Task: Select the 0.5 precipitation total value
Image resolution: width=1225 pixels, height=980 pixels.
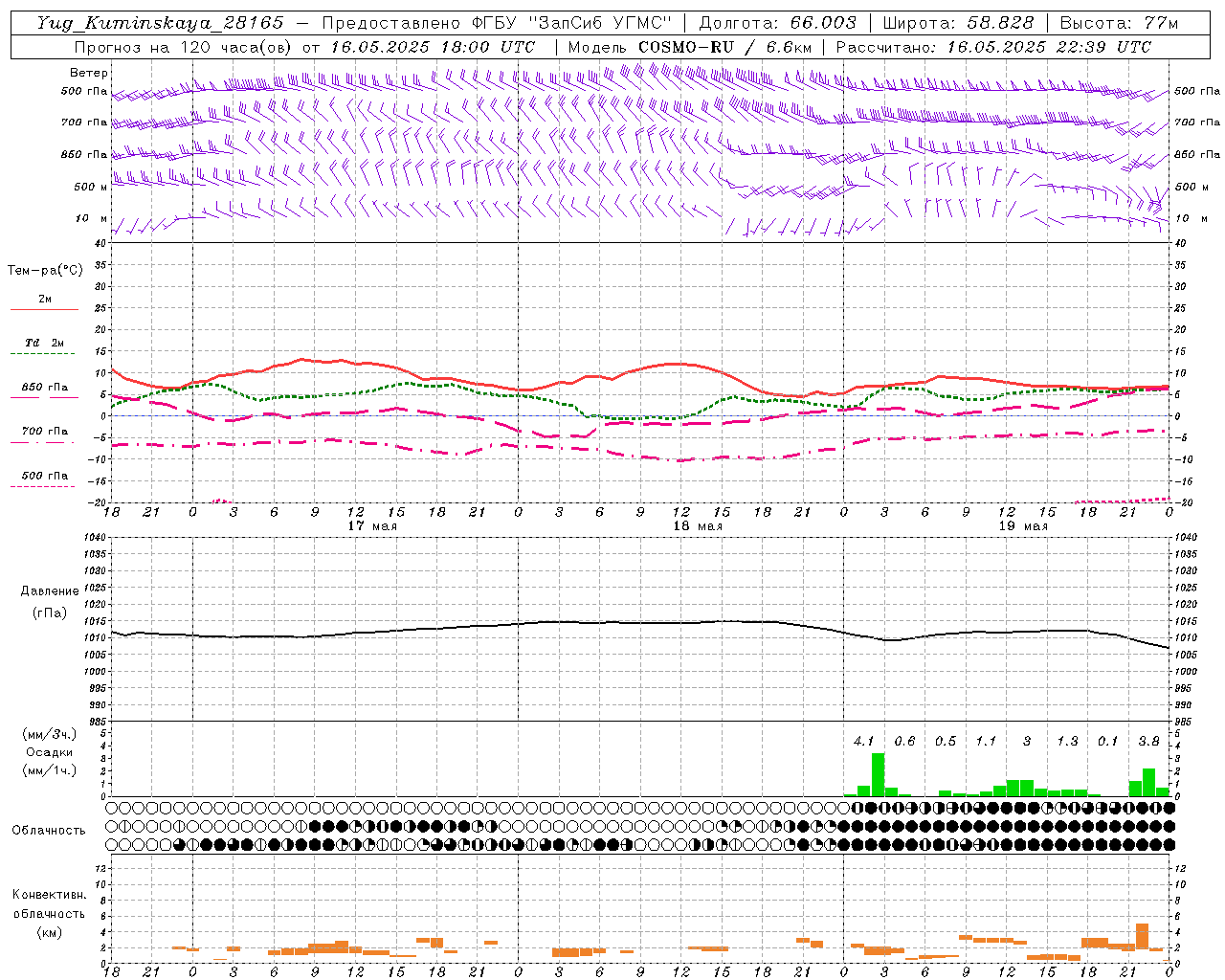Action: pyautogui.click(x=946, y=741)
